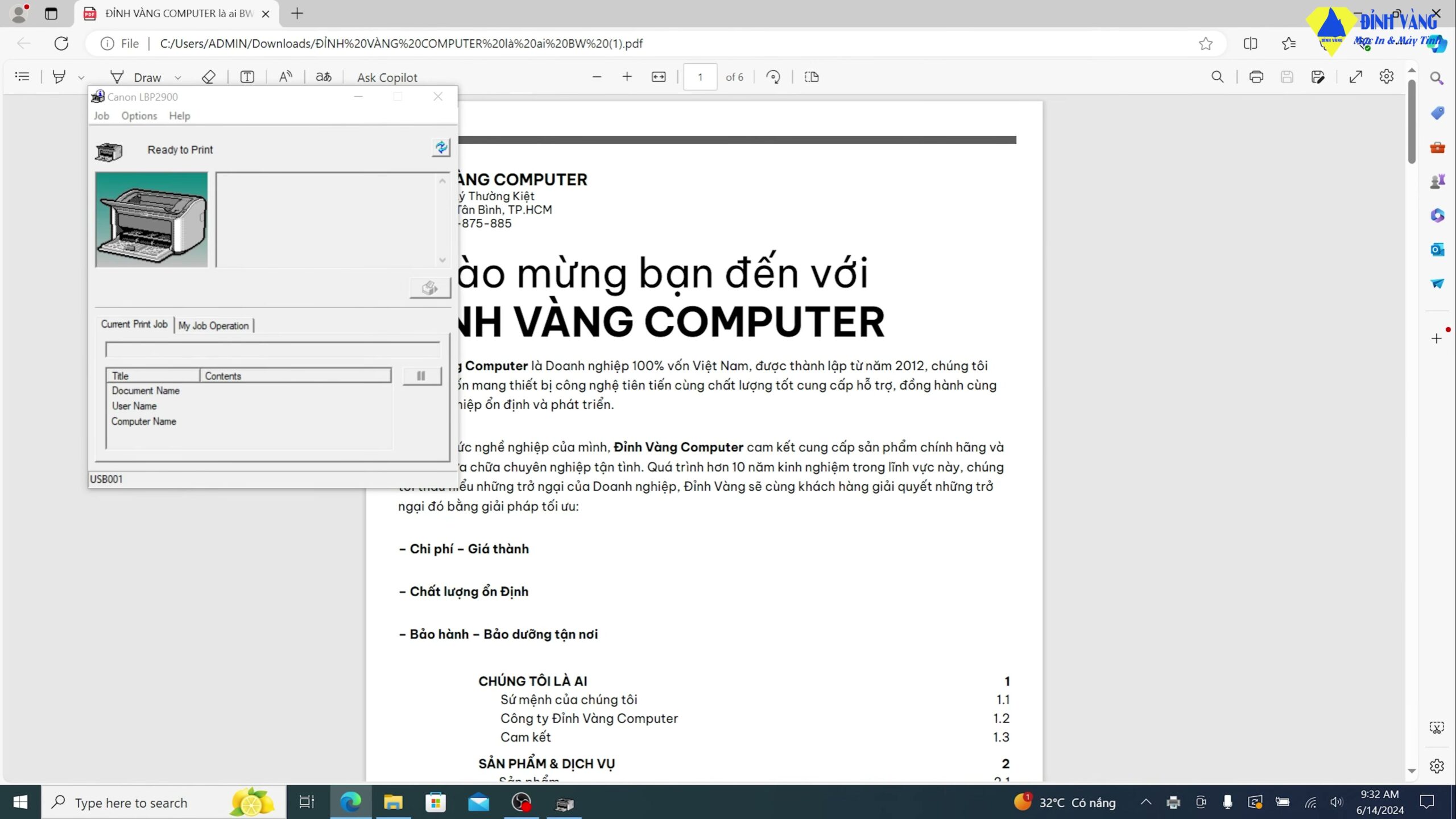Open Split screen in Edge
Image resolution: width=1456 pixels, height=819 pixels.
point(1250,44)
